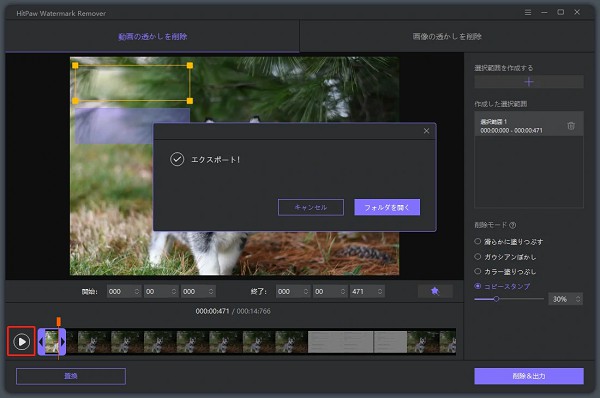Click right trim handle of timeline clip

63,342
